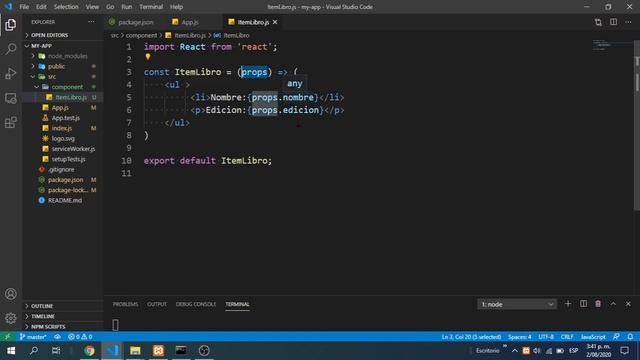Screen dimensions: 640x360
Task: Open Google Chrome from taskbar
Action: [89, 351]
